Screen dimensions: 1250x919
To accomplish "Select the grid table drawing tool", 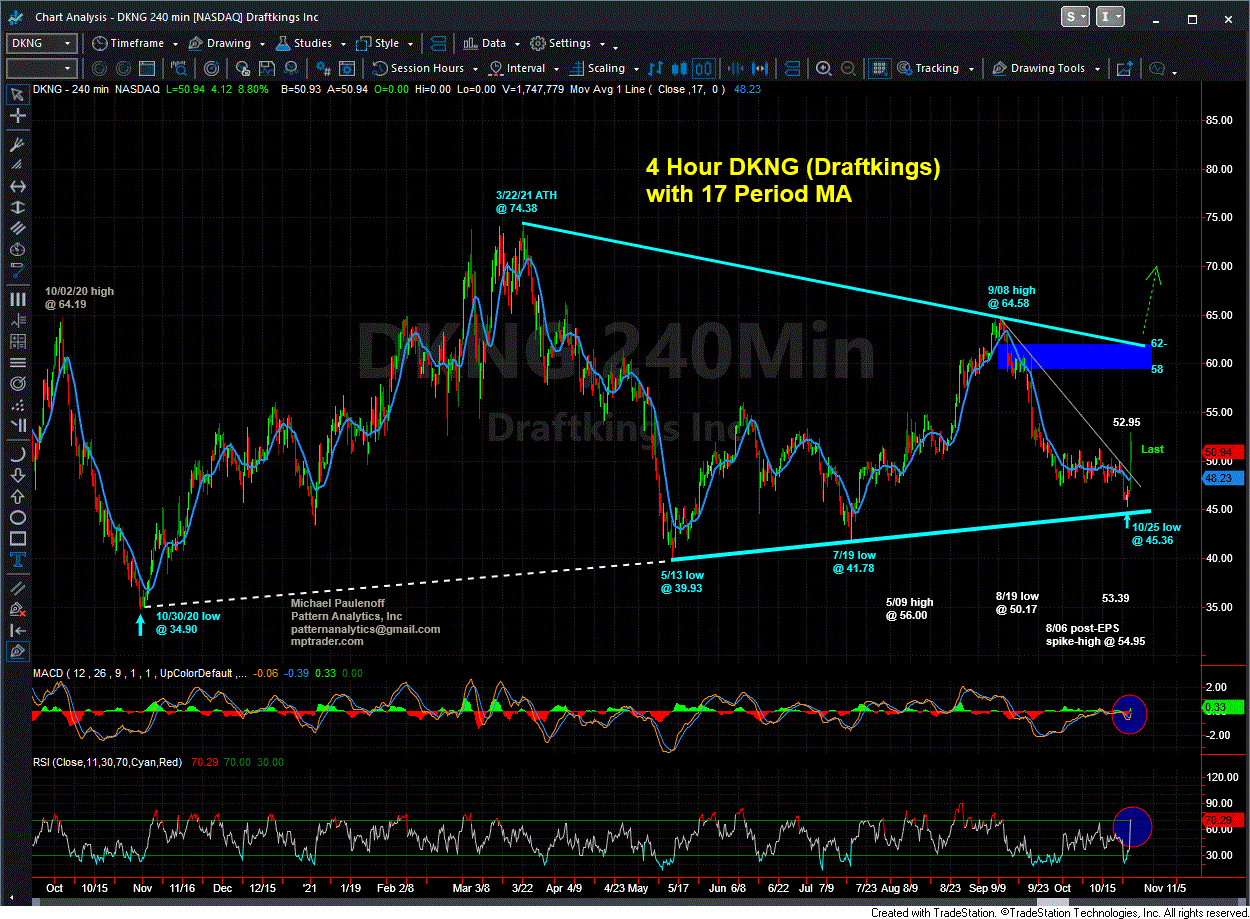I will (17, 341).
